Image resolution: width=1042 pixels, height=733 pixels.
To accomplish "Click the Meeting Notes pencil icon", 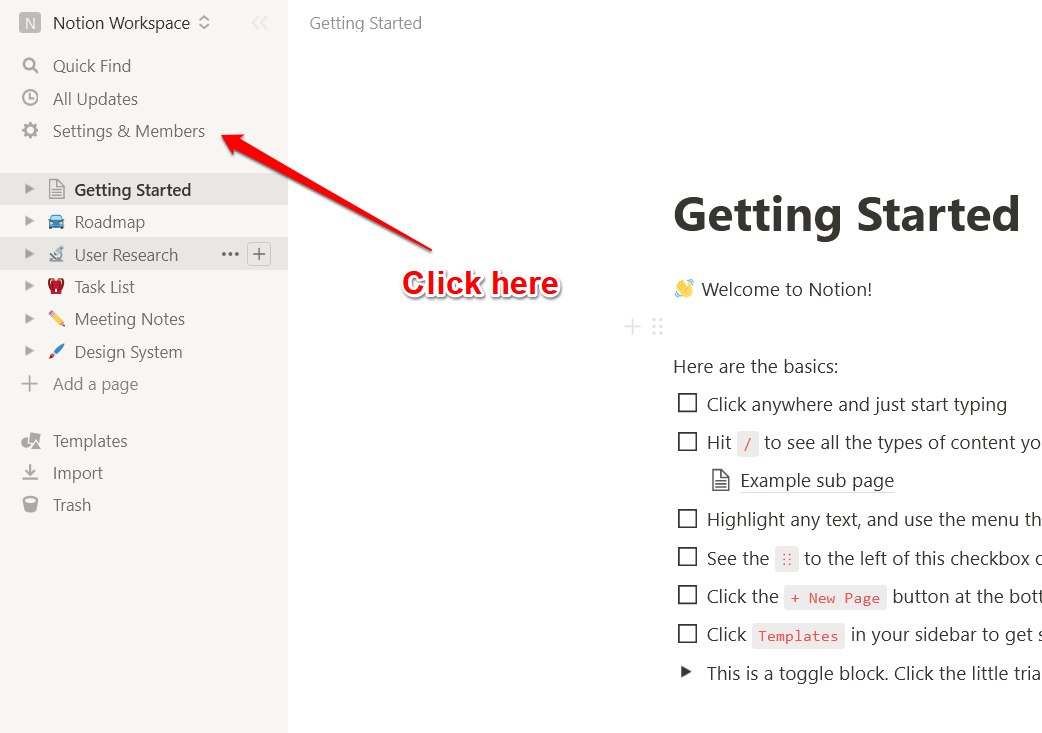I will click(x=56, y=319).
